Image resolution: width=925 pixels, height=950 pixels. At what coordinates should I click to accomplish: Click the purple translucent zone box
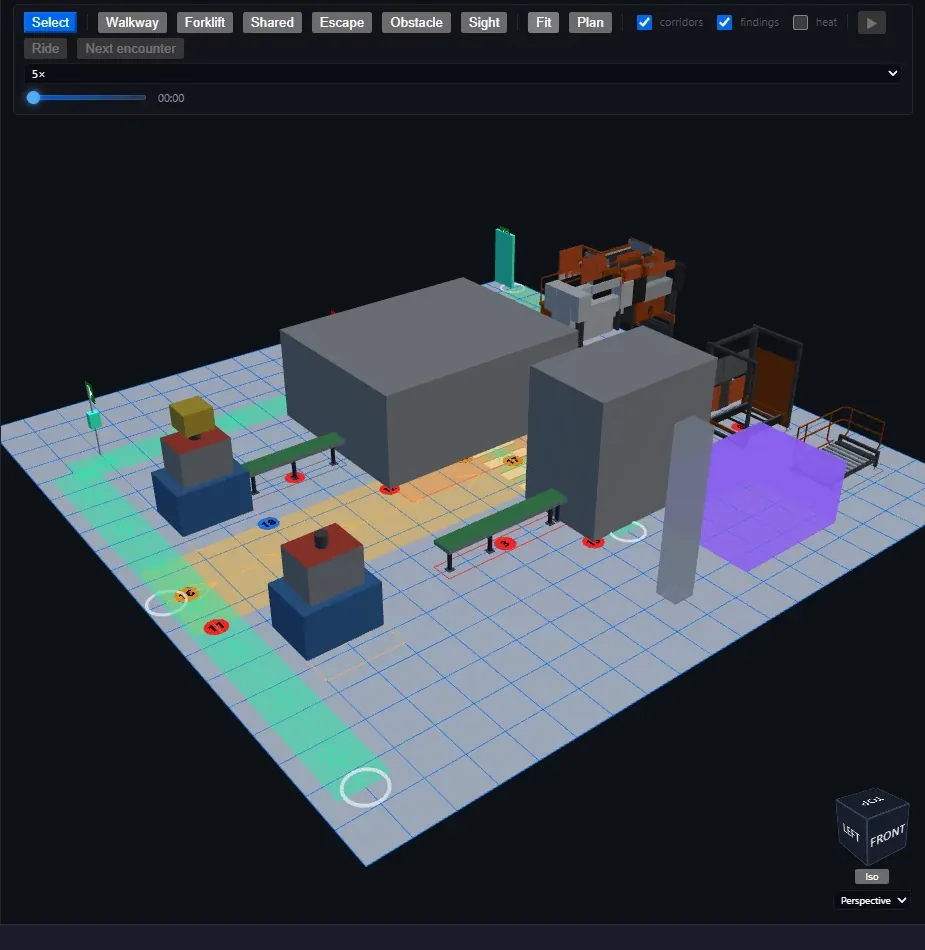coord(772,497)
